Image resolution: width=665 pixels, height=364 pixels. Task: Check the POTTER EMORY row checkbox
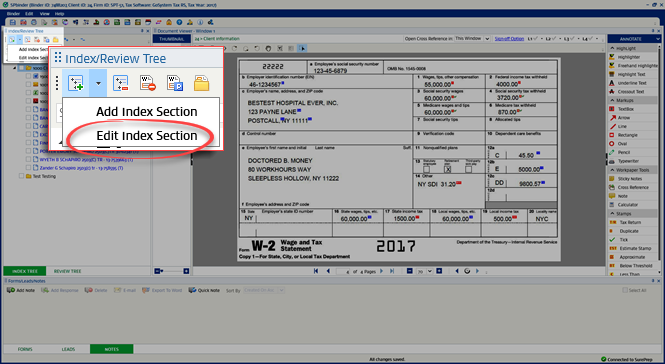29,151
